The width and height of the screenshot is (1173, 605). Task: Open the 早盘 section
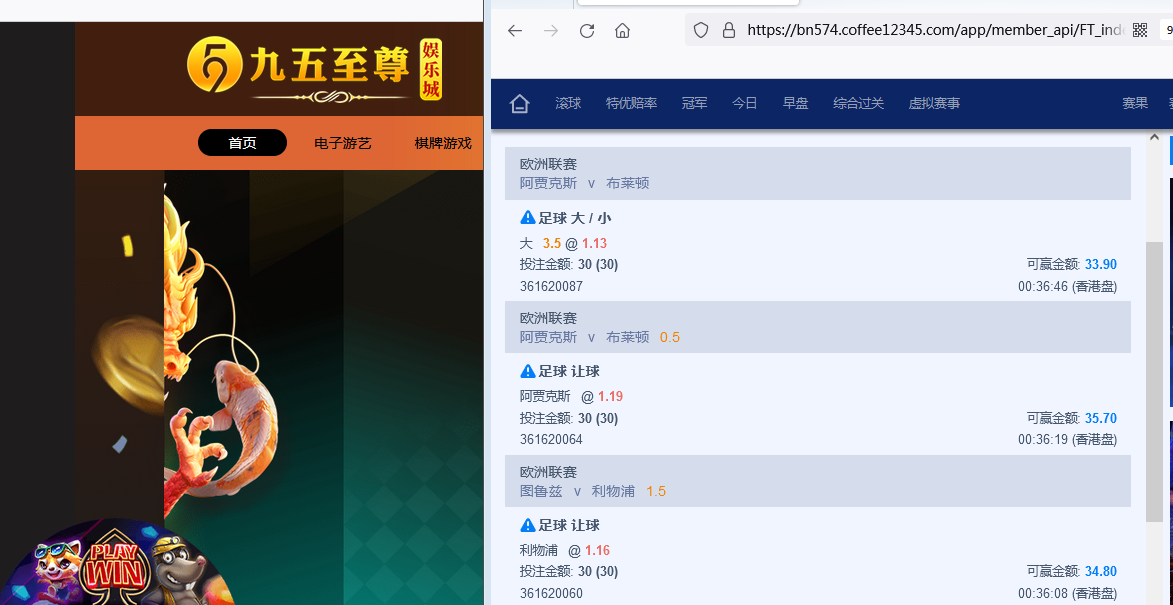[x=795, y=104]
